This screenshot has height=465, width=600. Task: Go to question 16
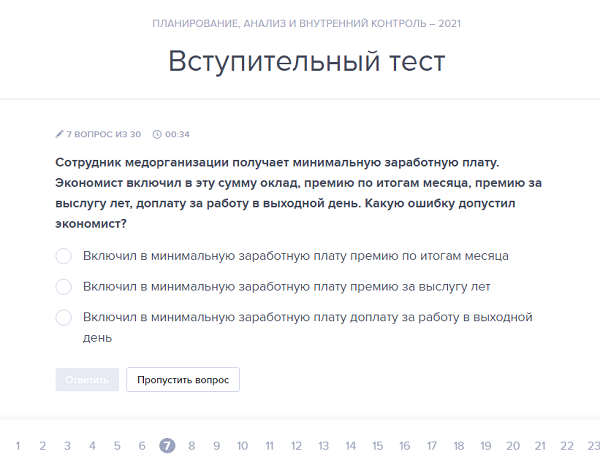point(404,446)
